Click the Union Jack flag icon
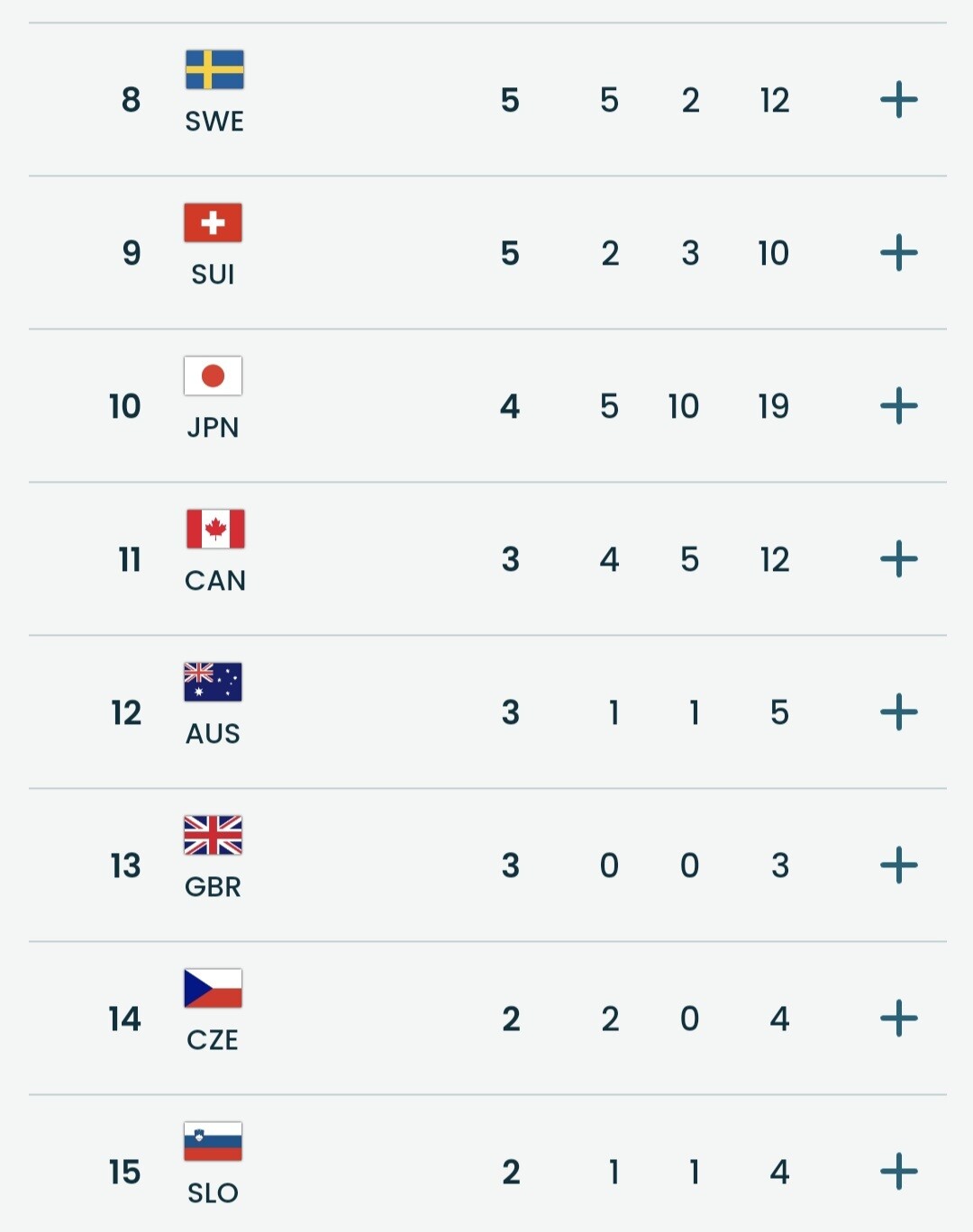 point(213,835)
